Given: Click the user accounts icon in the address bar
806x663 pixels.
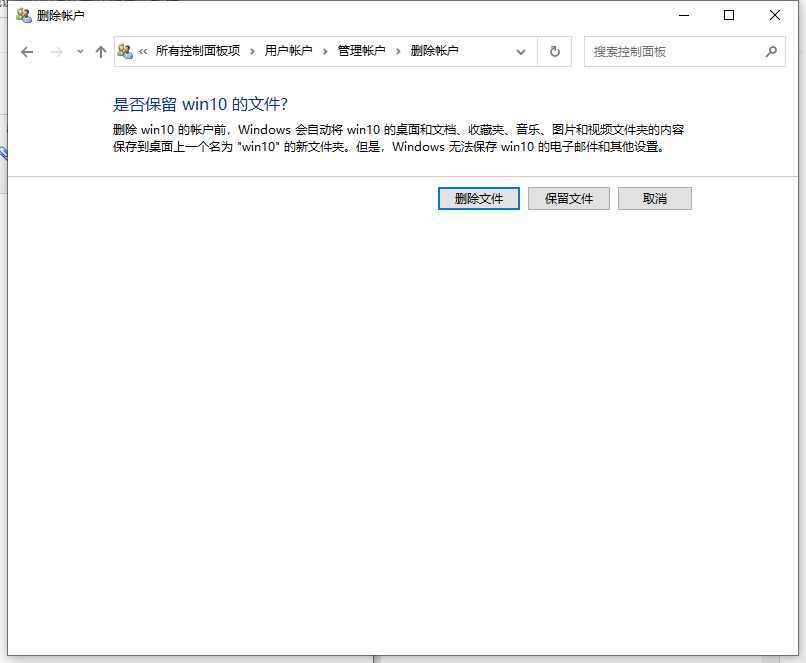Looking at the screenshot, I should pyautogui.click(x=124, y=51).
